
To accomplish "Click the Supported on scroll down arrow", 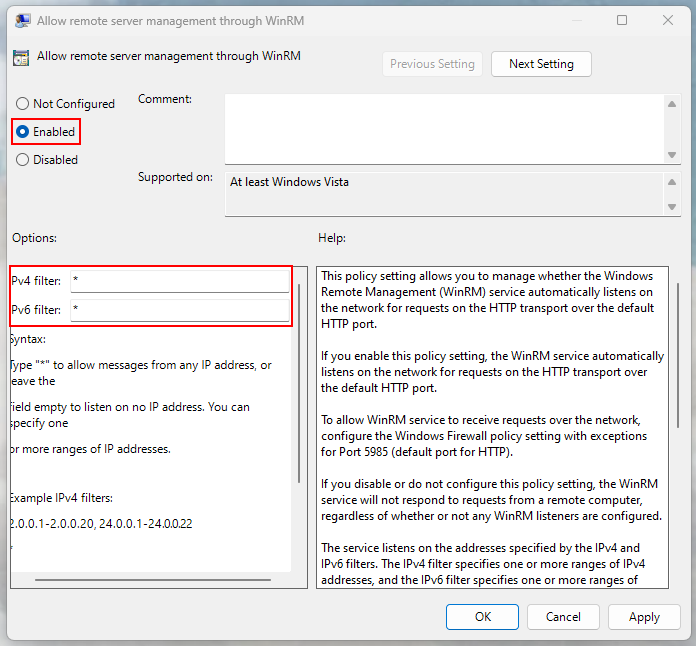I will [672, 206].
